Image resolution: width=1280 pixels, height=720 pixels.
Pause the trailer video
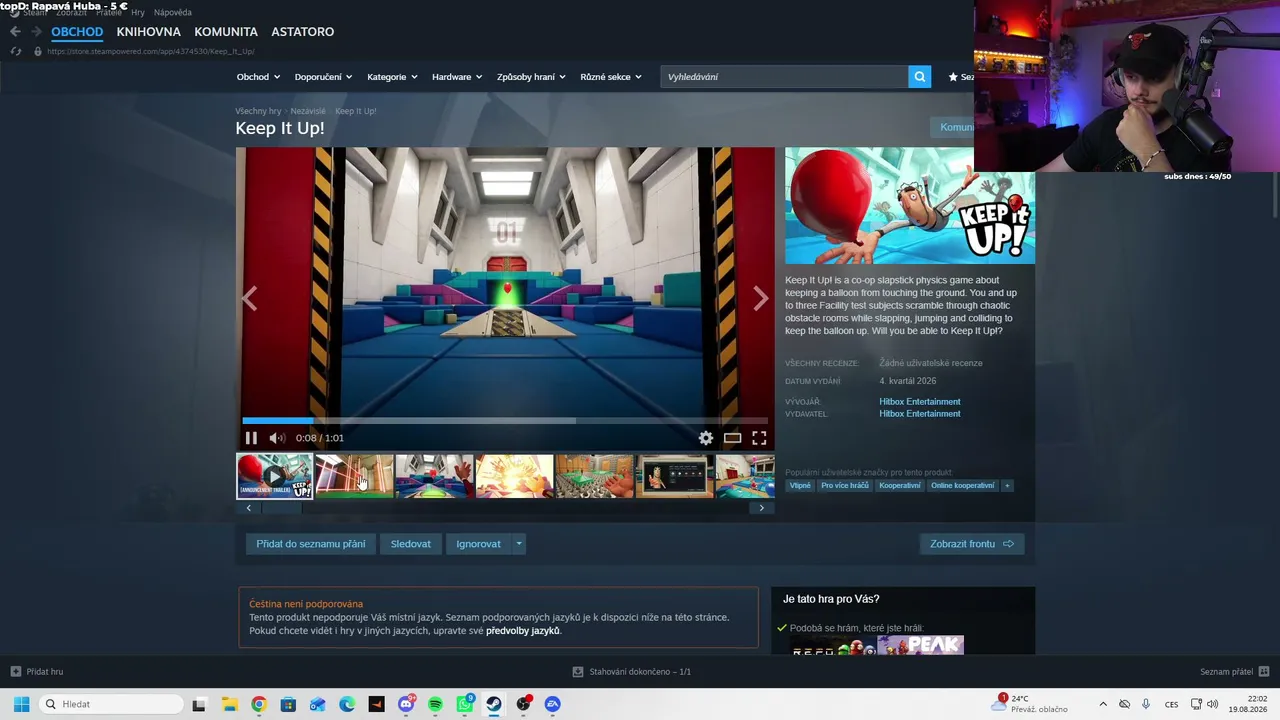coord(251,438)
